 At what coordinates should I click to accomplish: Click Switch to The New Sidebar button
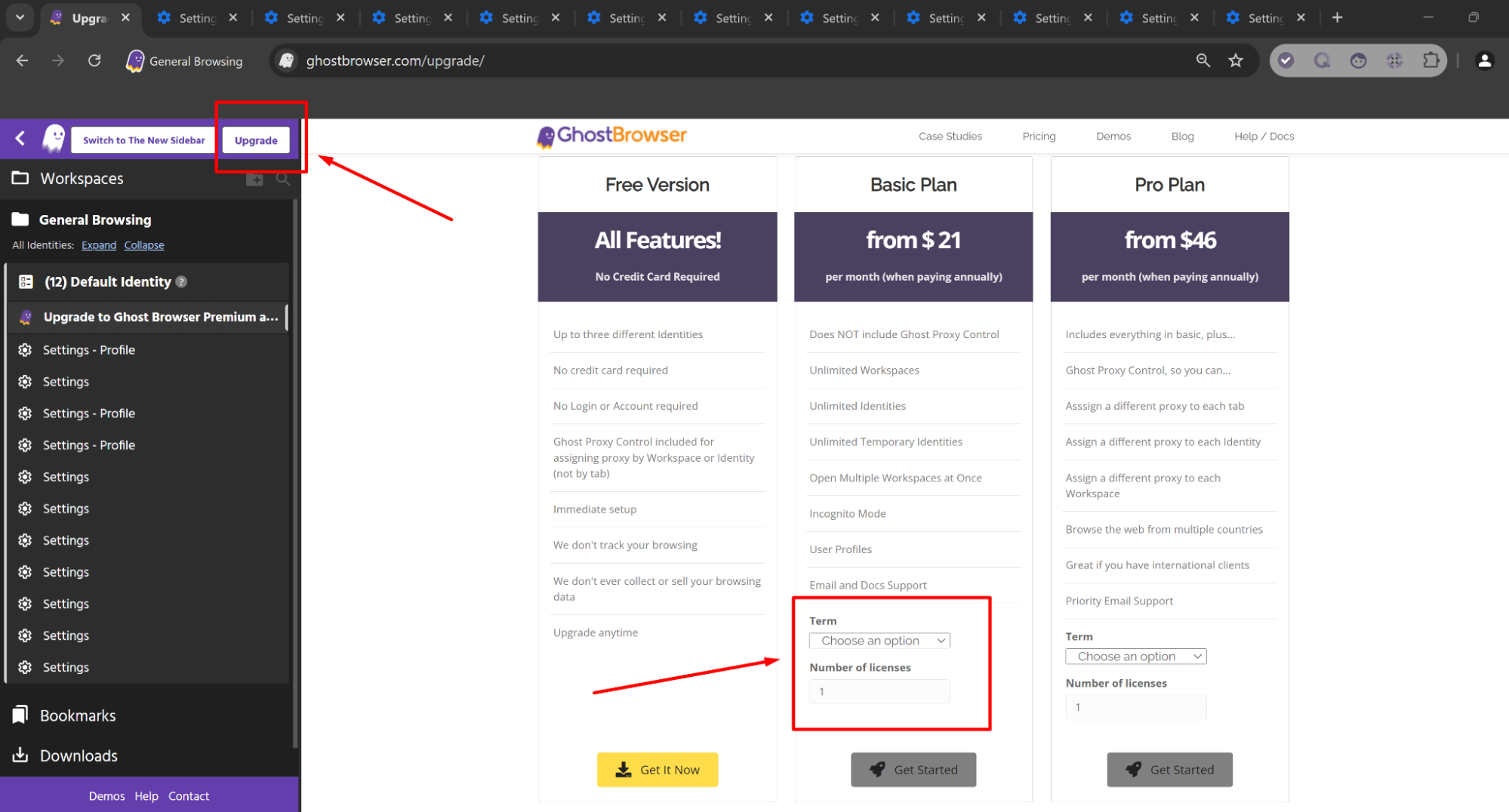tap(143, 140)
